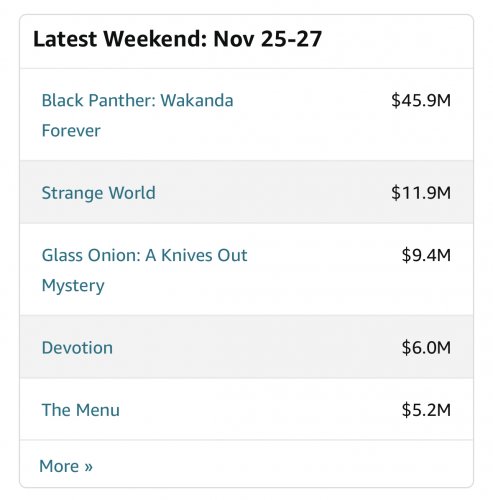Open Glass Onion: A Knives Out Mystery
The width and height of the screenshot is (493, 500).
144,270
